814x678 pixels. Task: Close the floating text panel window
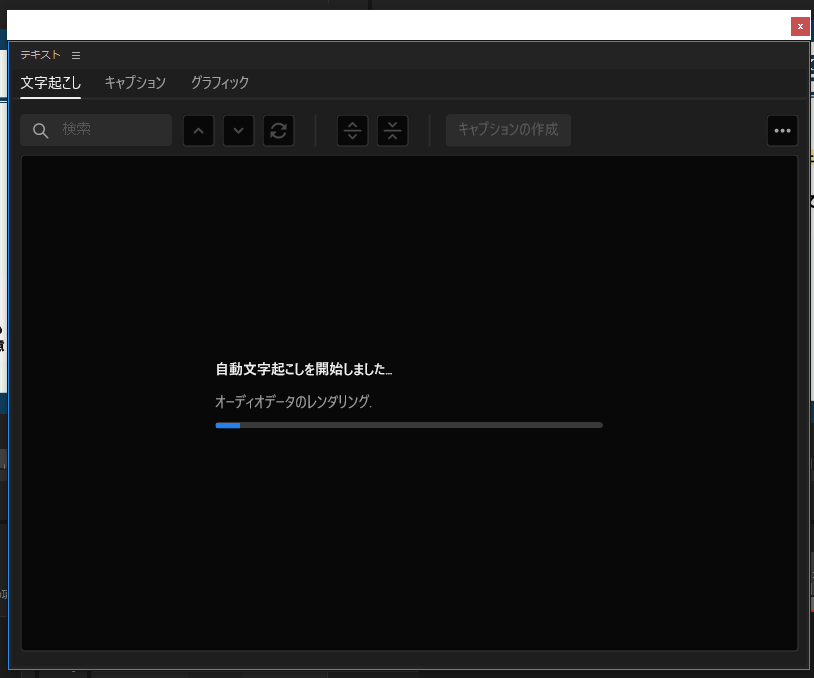coord(800,27)
